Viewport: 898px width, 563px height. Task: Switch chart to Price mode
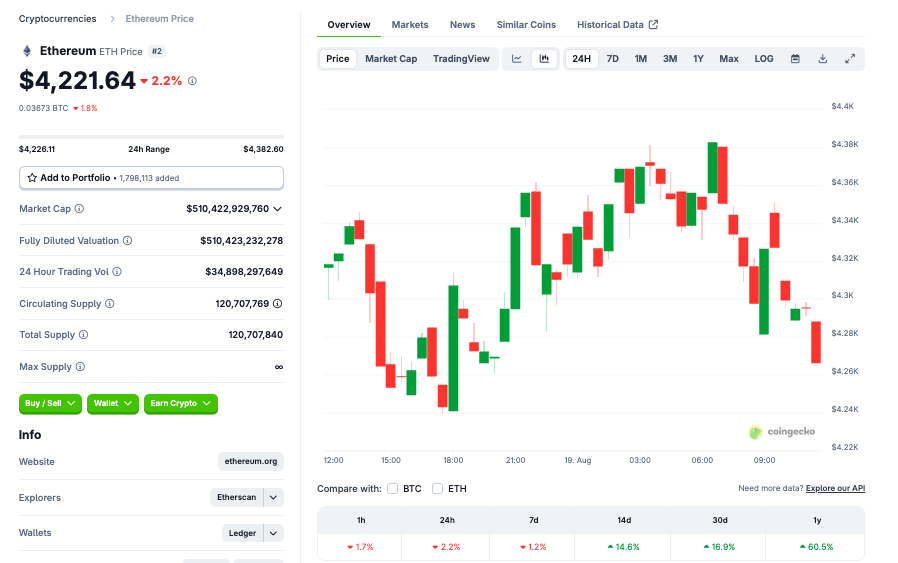click(338, 58)
